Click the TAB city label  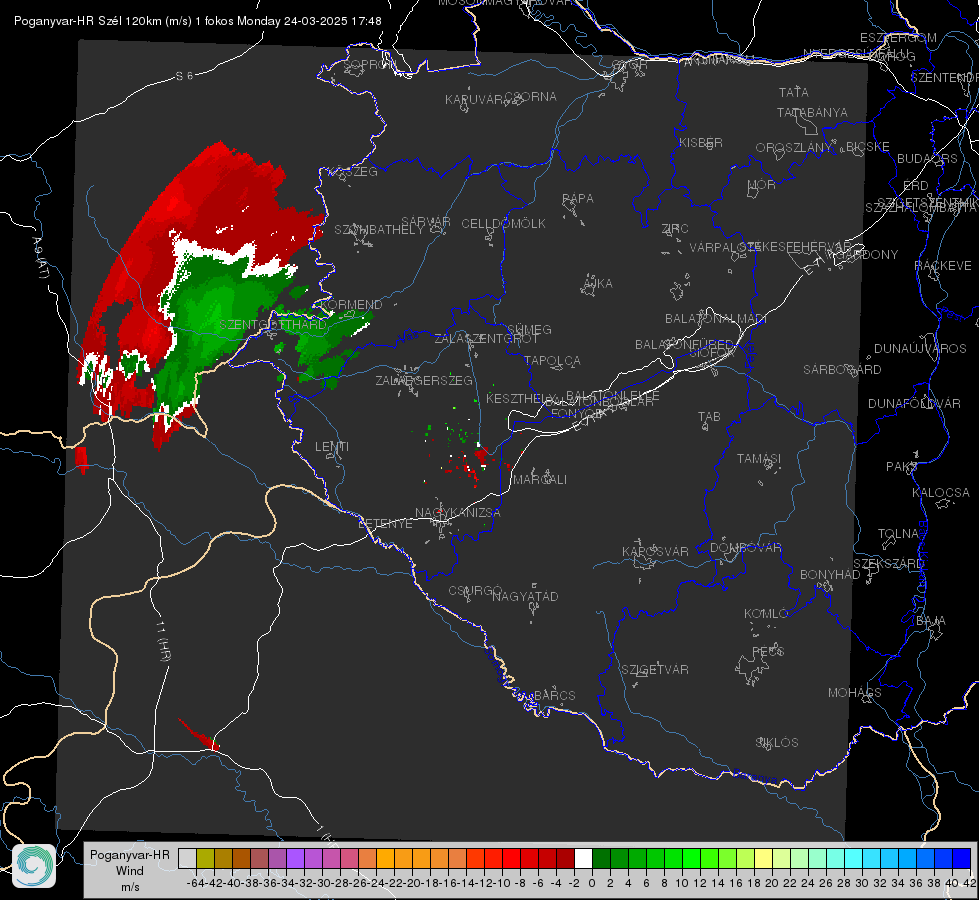709,417
